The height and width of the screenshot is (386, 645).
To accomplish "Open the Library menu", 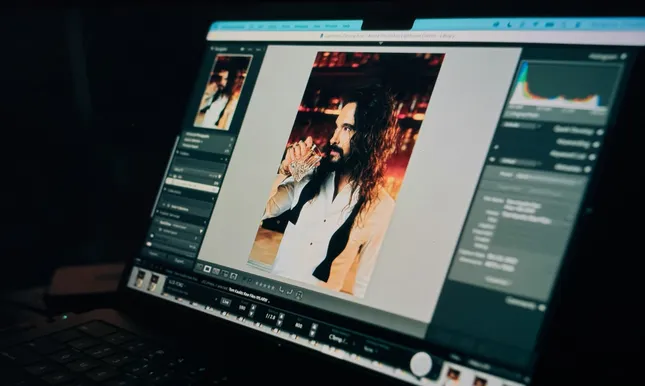I will click(272, 26).
